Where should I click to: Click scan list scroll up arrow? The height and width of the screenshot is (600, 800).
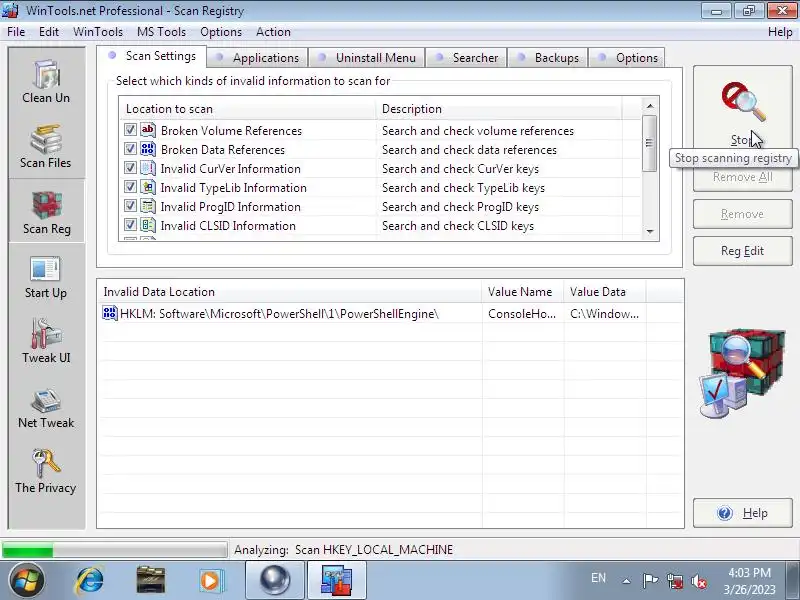[x=649, y=106]
